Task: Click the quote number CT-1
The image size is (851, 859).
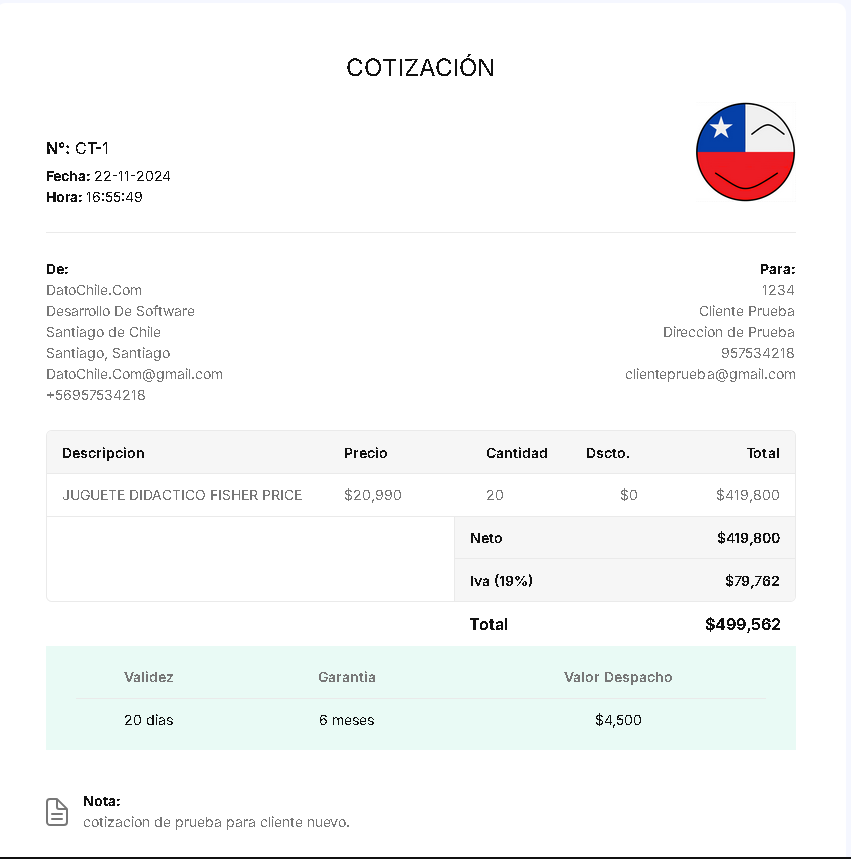Action: point(92,148)
